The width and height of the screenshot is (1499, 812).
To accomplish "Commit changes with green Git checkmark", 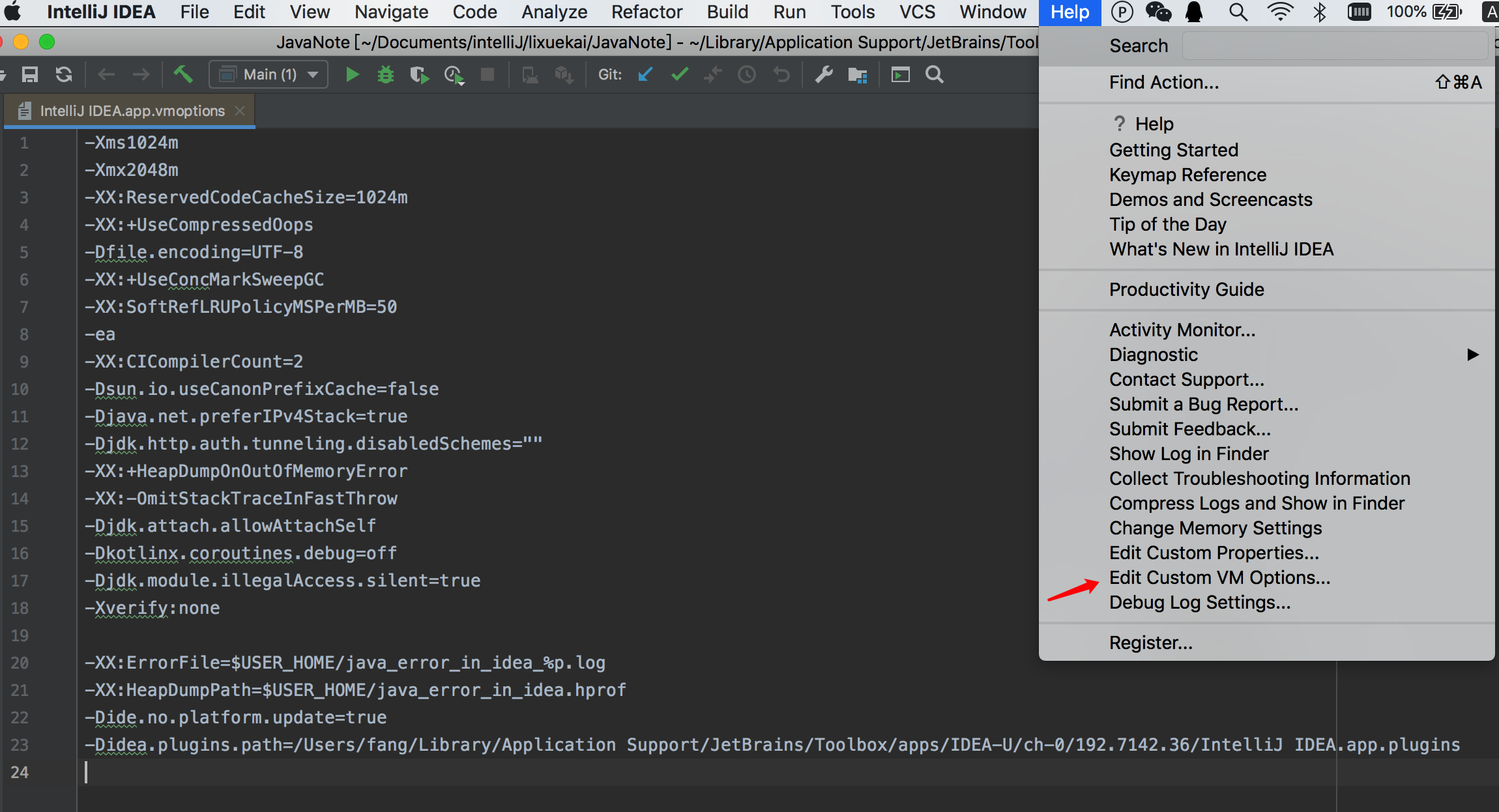I will [680, 75].
